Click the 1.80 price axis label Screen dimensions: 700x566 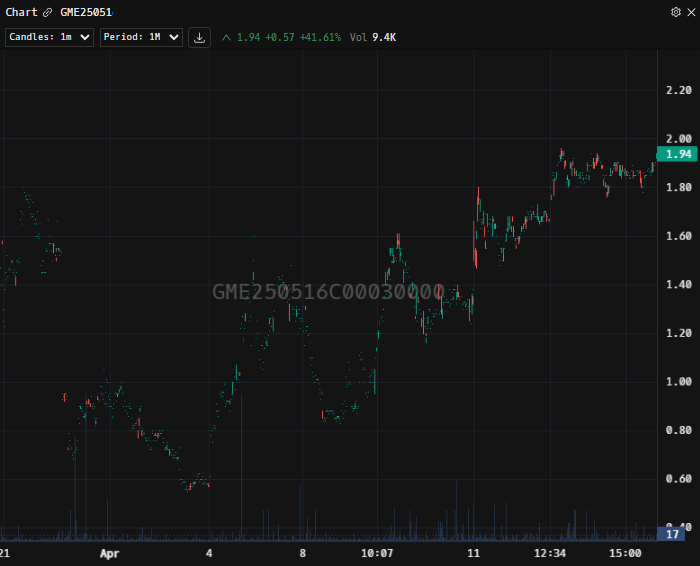(x=679, y=187)
